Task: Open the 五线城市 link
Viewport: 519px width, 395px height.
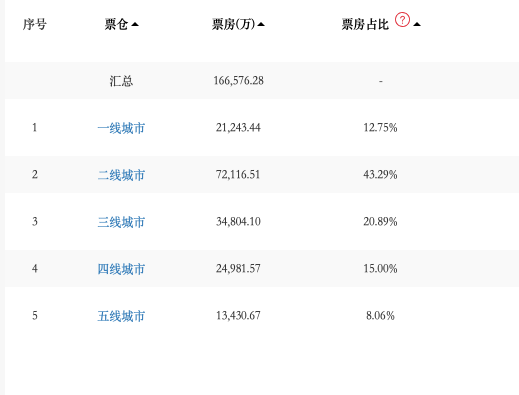Action: (x=121, y=316)
